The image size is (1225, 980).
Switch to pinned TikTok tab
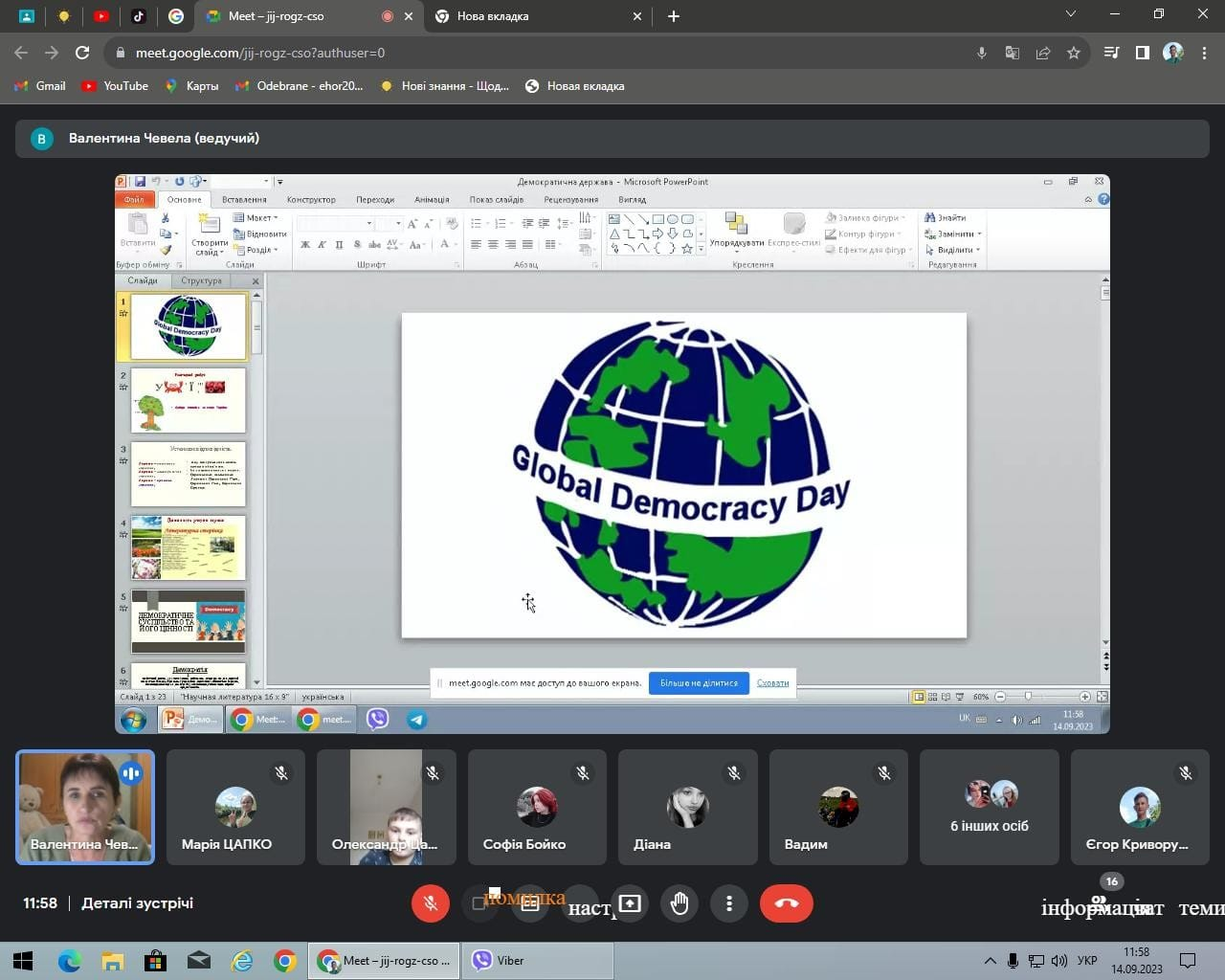coord(139,16)
